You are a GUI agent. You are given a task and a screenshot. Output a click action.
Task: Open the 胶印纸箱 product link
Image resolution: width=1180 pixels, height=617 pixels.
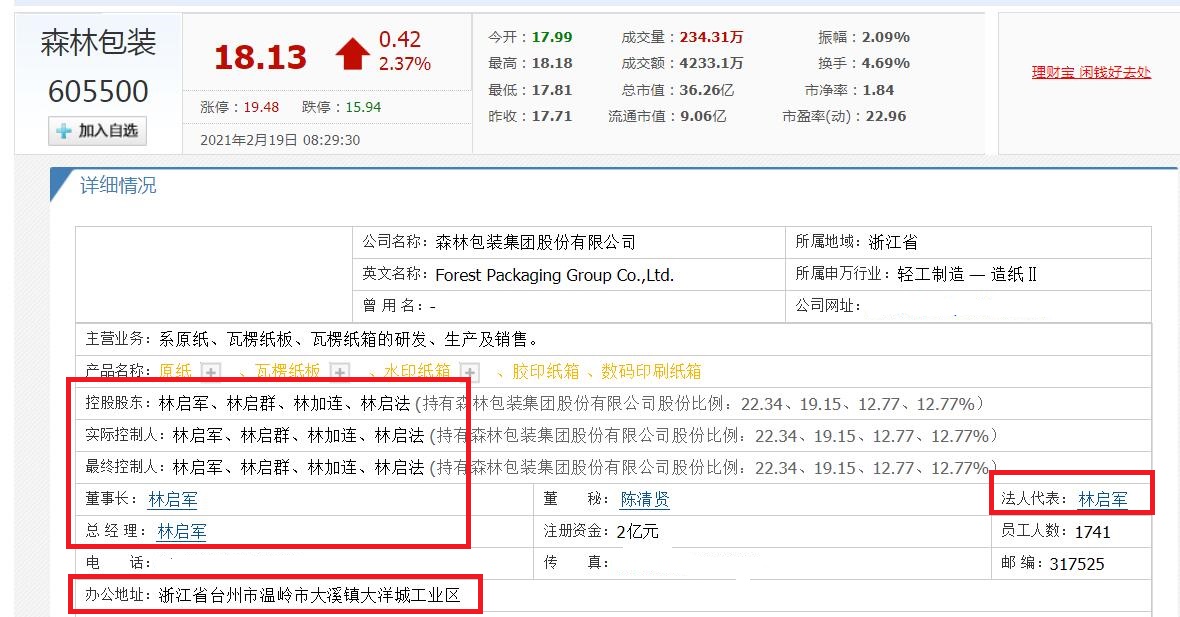[546, 371]
